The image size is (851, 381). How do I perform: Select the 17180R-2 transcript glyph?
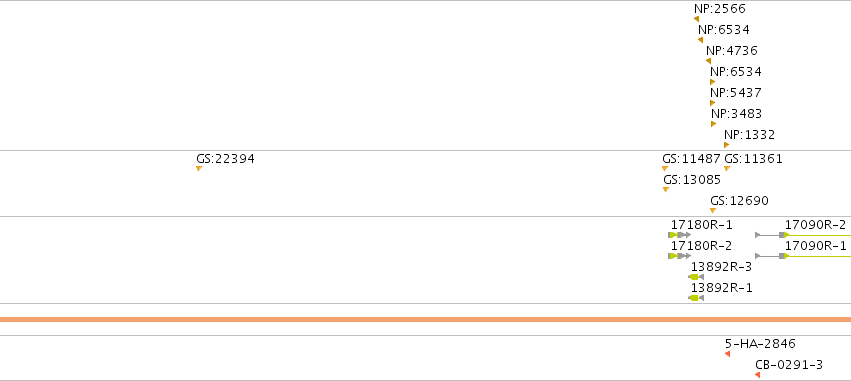tap(679, 256)
